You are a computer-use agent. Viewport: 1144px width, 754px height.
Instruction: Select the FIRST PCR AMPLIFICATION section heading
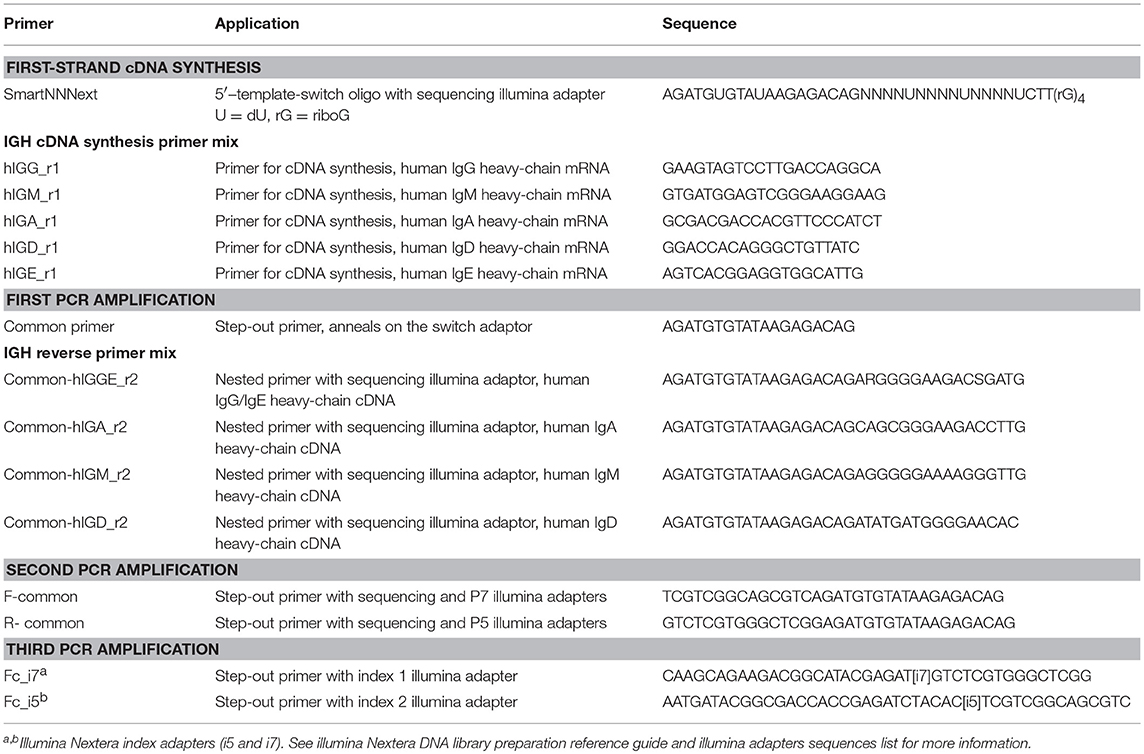pos(111,300)
